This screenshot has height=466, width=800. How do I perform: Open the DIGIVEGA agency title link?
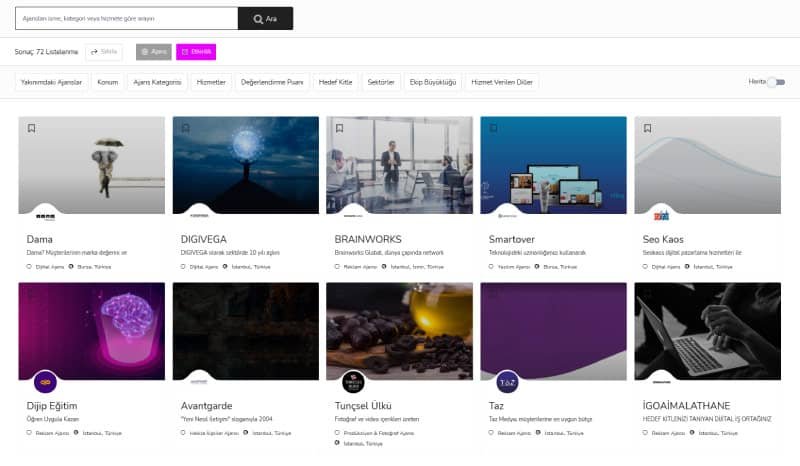click(x=204, y=239)
